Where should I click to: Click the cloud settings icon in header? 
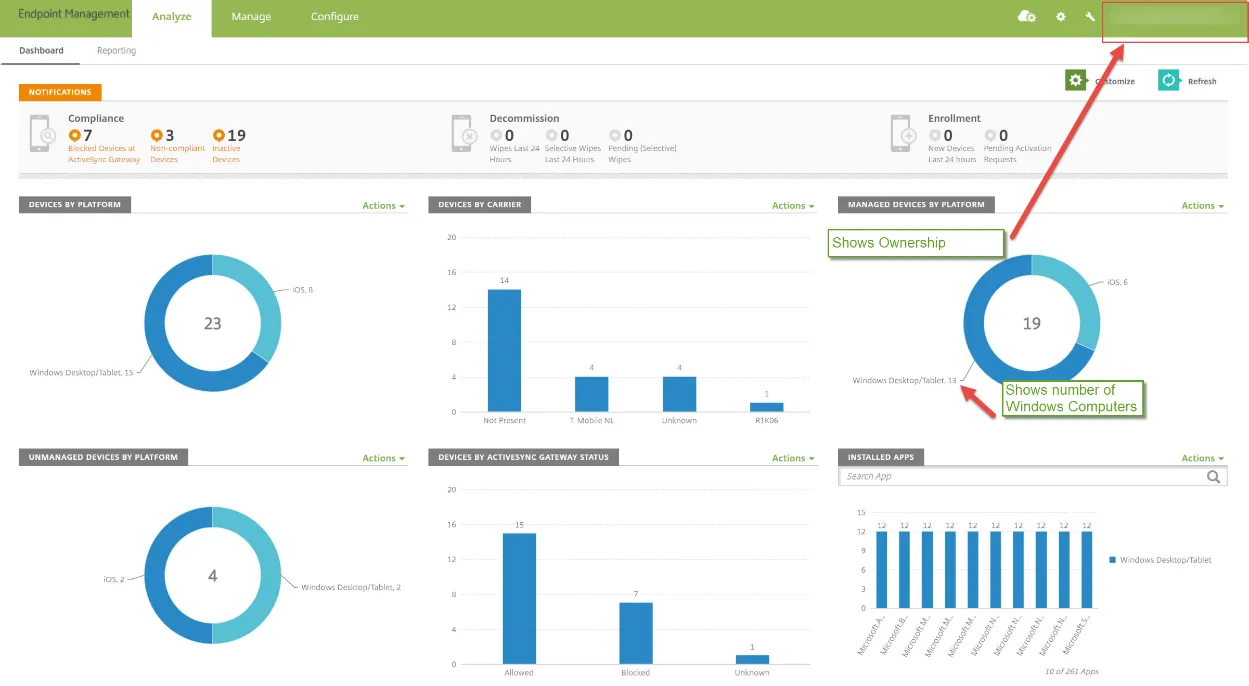pos(1026,16)
